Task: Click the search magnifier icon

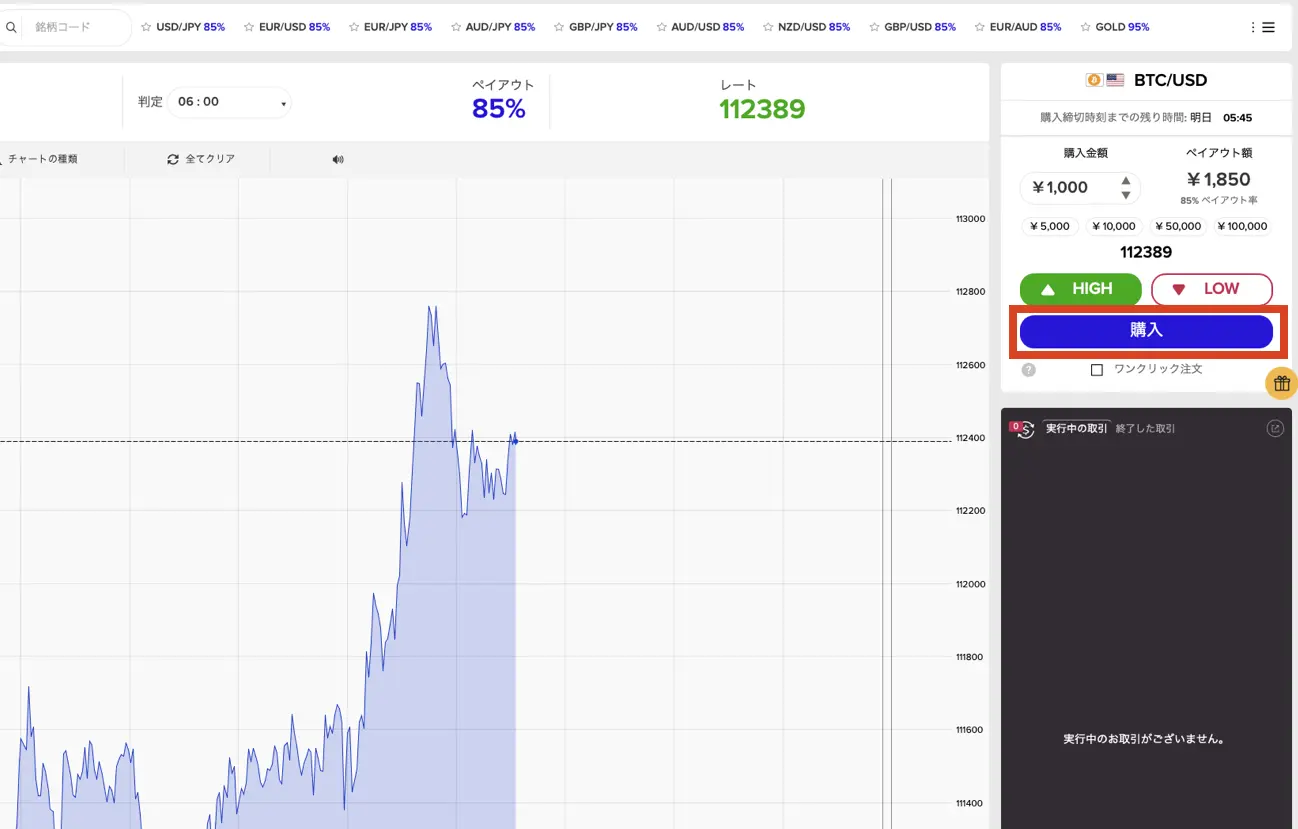Action: pos(10,28)
